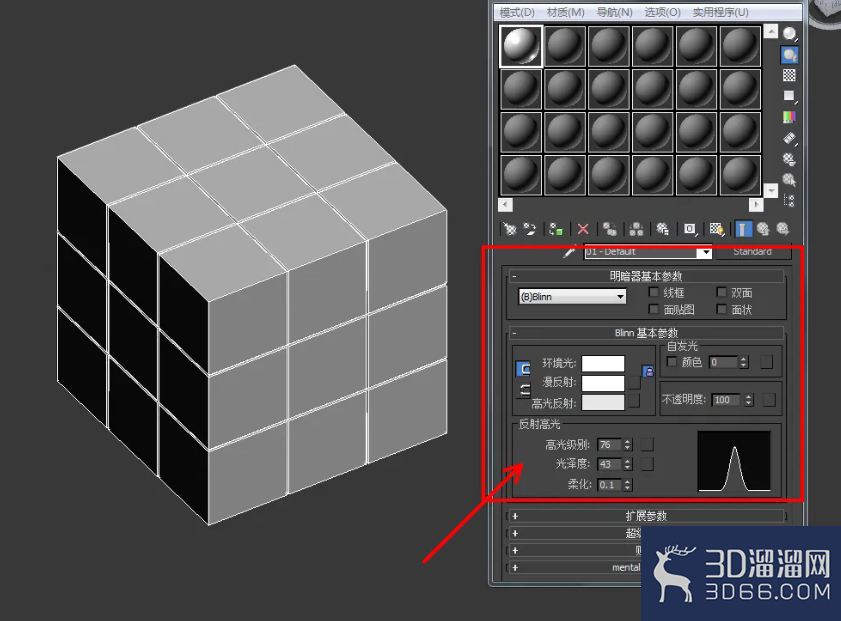Open the 选项(O) menu
This screenshot has width=841, height=621.
663,12
